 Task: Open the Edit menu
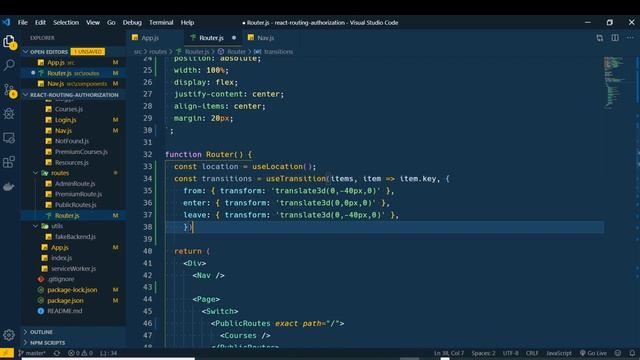click(40, 22)
